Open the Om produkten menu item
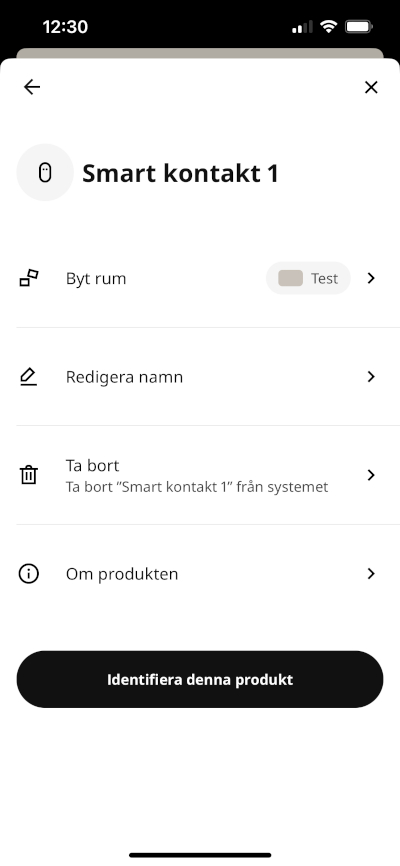This screenshot has height=866, width=400. point(200,574)
